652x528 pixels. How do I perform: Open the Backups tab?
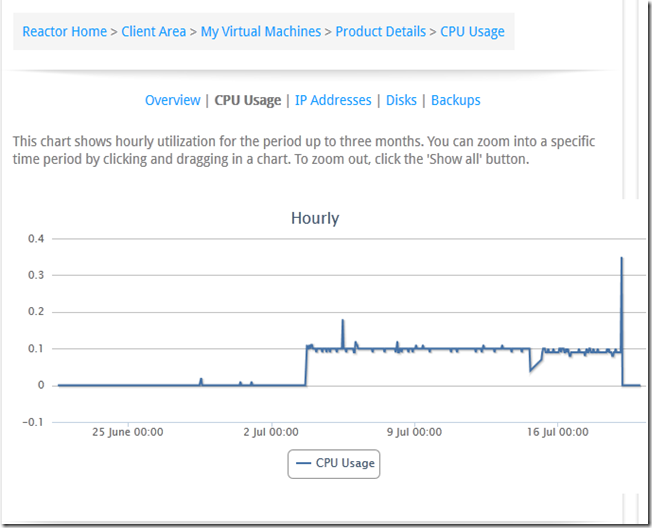point(456,100)
